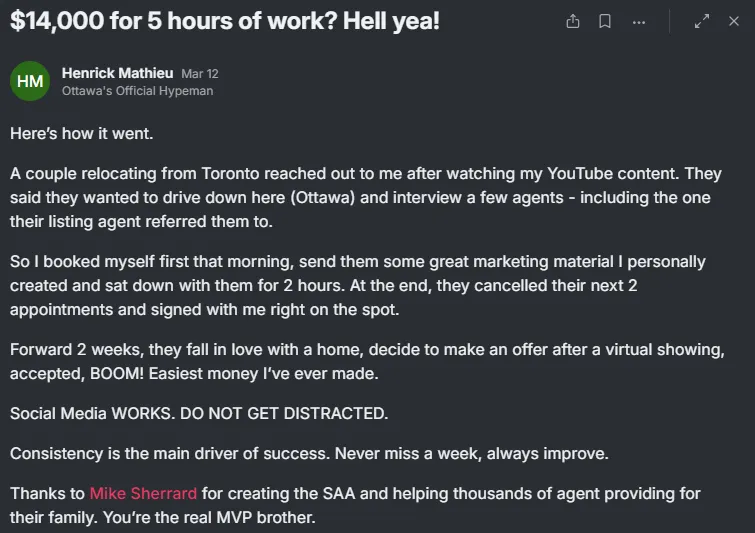Open the three-dot more options menu
The width and height of the screenshot is (755, 533).
(638, 22)
